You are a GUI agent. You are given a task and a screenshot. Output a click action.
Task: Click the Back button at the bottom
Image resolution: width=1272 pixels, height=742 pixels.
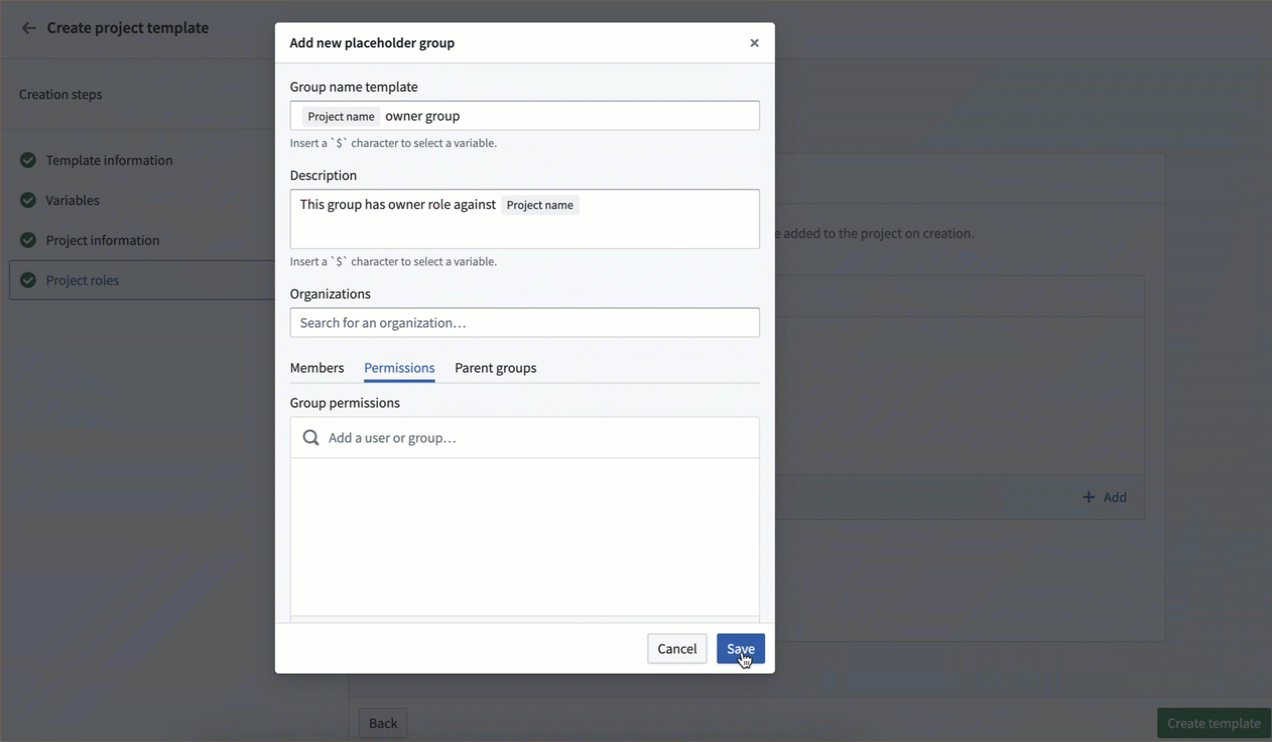coord(383,723)
